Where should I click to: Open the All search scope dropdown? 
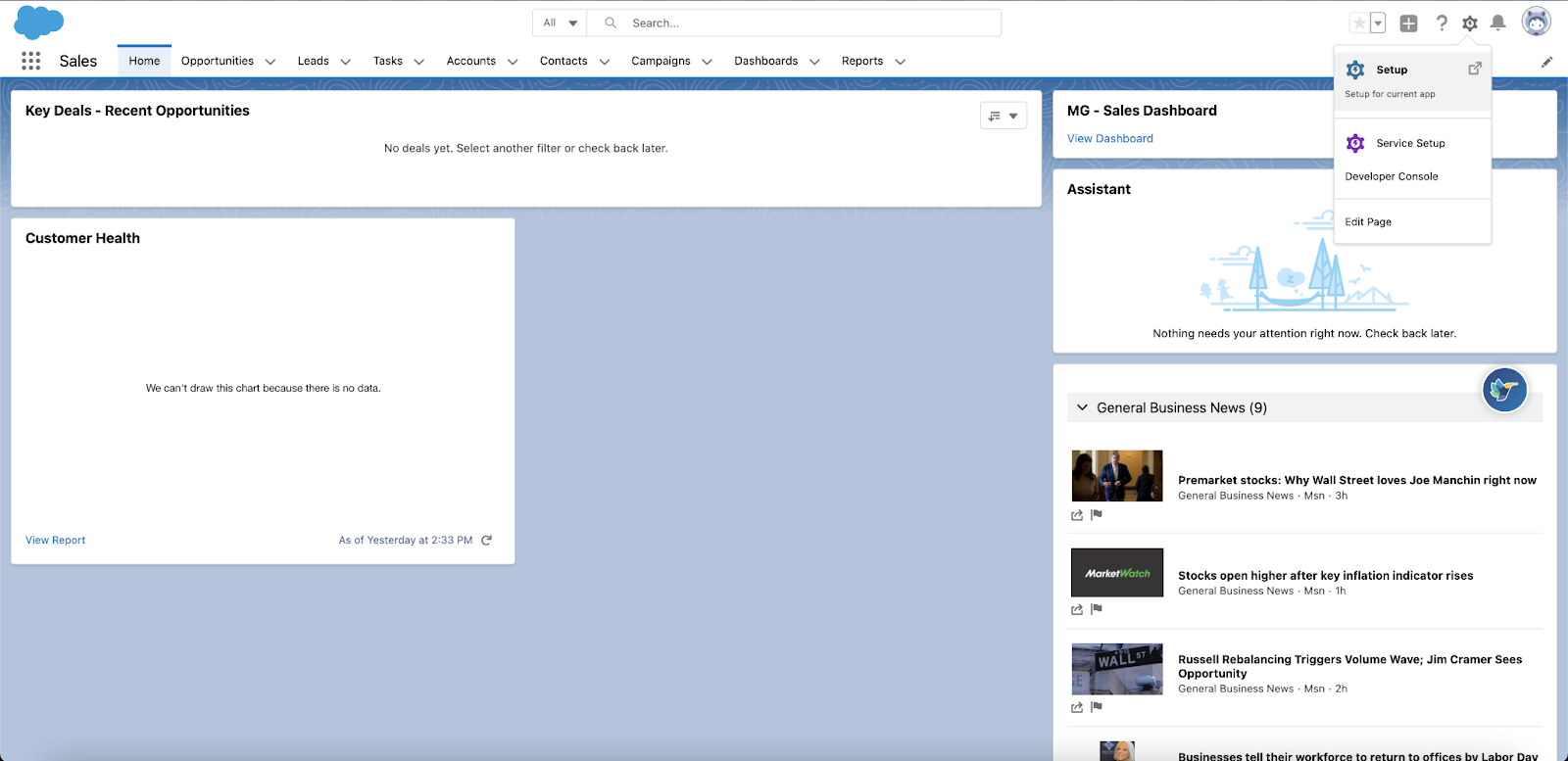560,23
